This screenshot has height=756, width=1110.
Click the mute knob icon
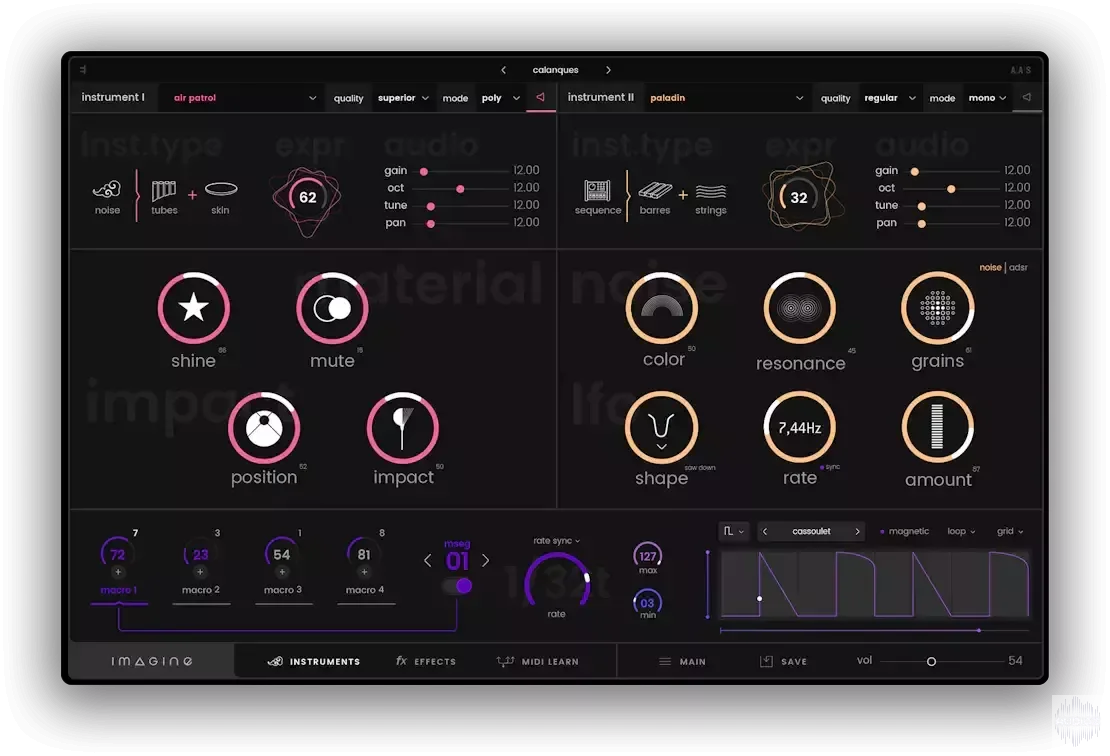[332, 308]
